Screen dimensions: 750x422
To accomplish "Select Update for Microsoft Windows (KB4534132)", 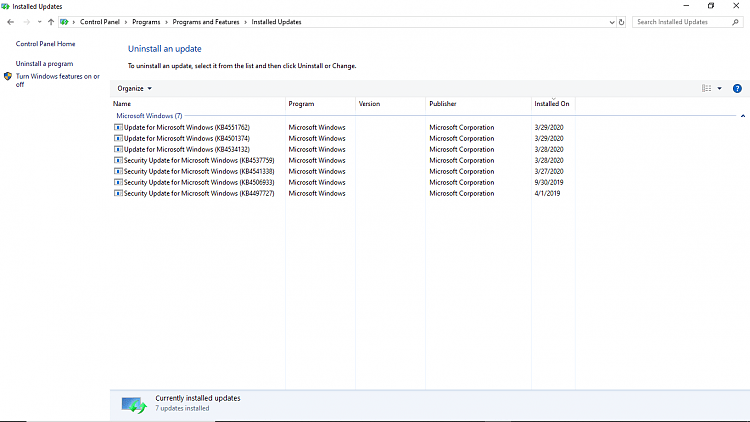I will click(x=187, y=149).
